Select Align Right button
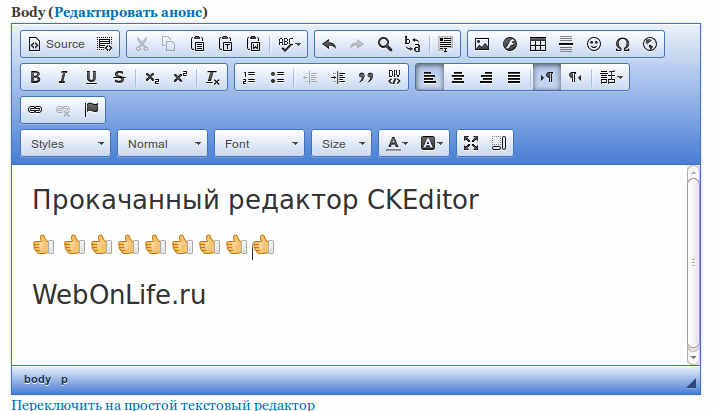715x411 pixels. click(486, 77)
